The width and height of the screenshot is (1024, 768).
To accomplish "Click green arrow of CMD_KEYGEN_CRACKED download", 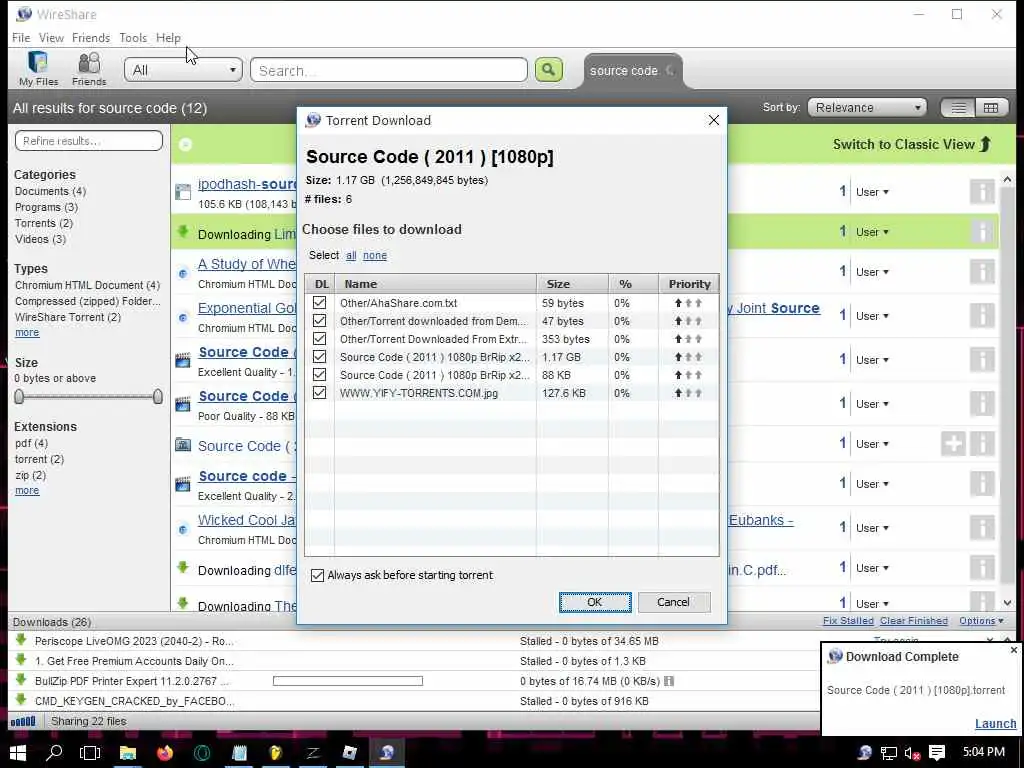I will (x=21, y=700).
